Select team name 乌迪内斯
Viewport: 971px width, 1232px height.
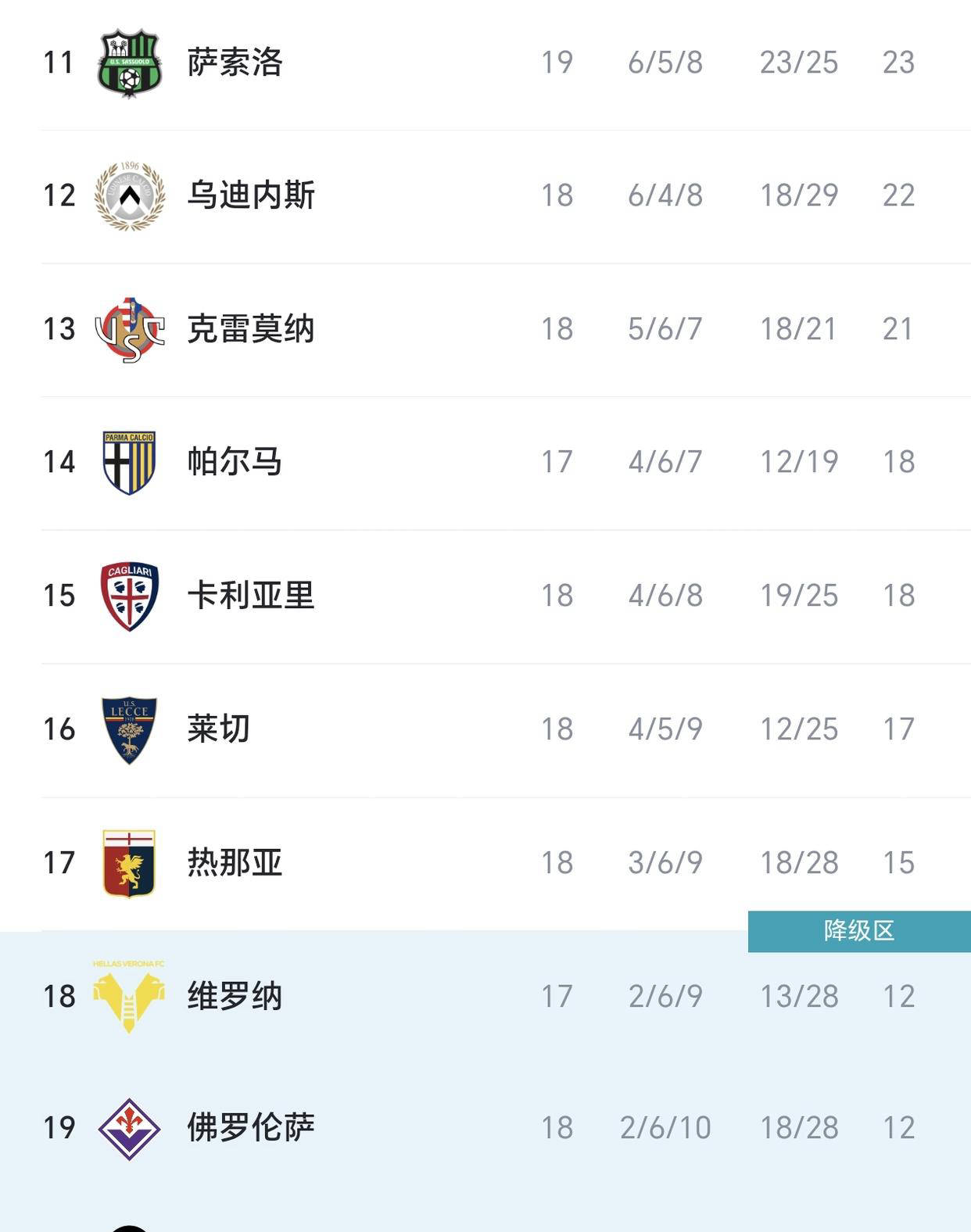point(251,195)
